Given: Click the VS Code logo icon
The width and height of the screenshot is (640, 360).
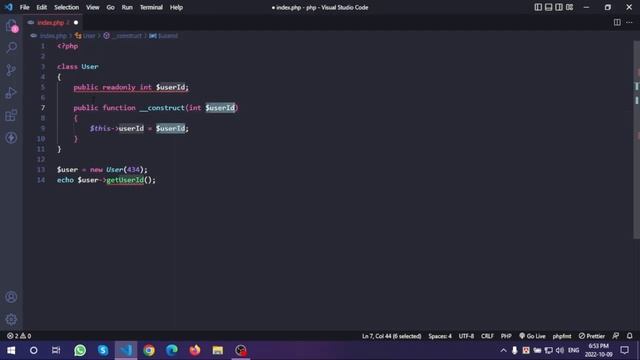Looking at the screenshot, I should 9,7.
